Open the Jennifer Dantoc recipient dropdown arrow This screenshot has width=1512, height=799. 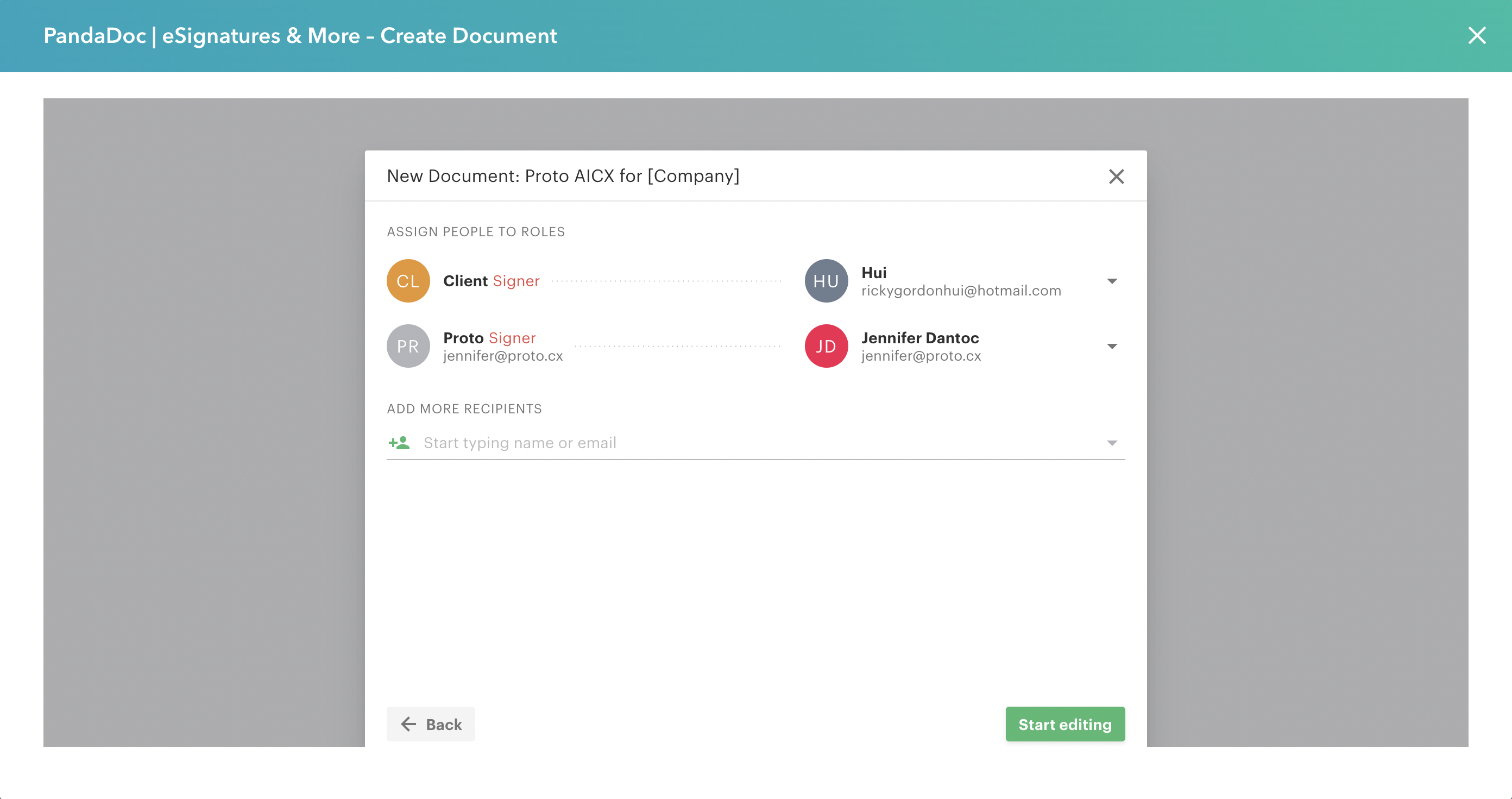(x=1112, y=347)
